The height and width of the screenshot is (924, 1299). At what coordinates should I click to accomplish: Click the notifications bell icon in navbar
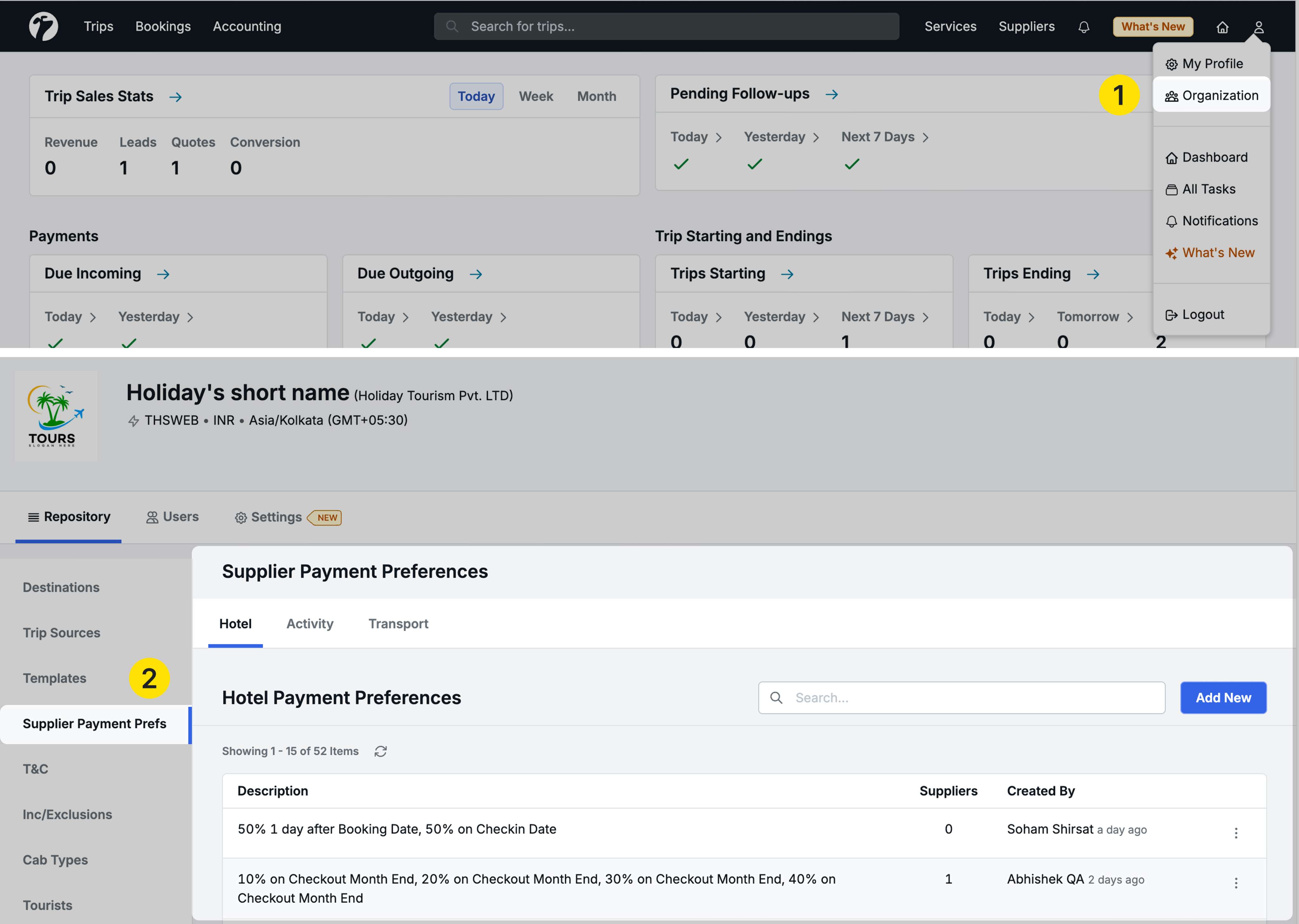(1083, 27)
